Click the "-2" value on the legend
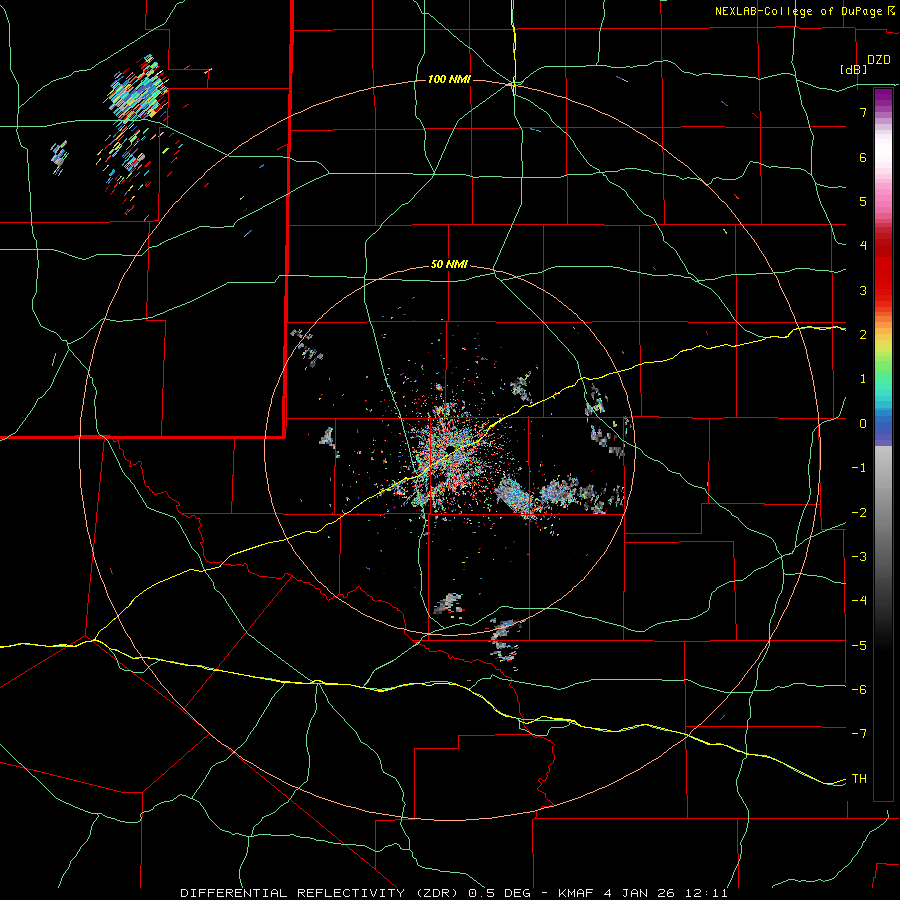The width and height of the screenshot is (900, 900). coord(859,513)
